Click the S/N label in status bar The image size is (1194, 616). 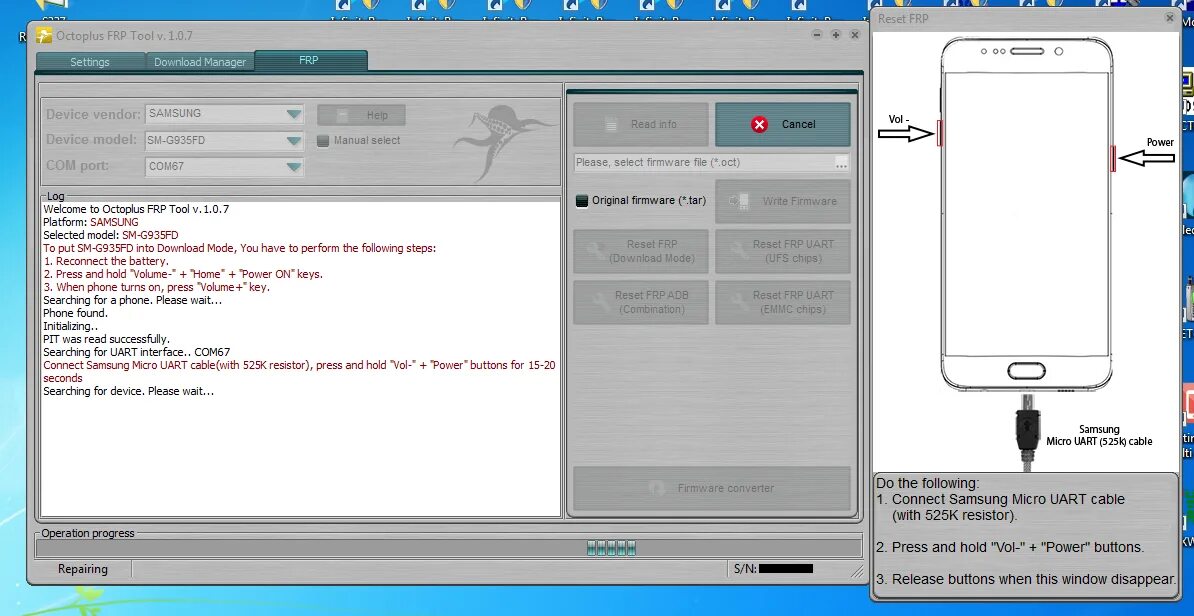(x=744, y=569)
